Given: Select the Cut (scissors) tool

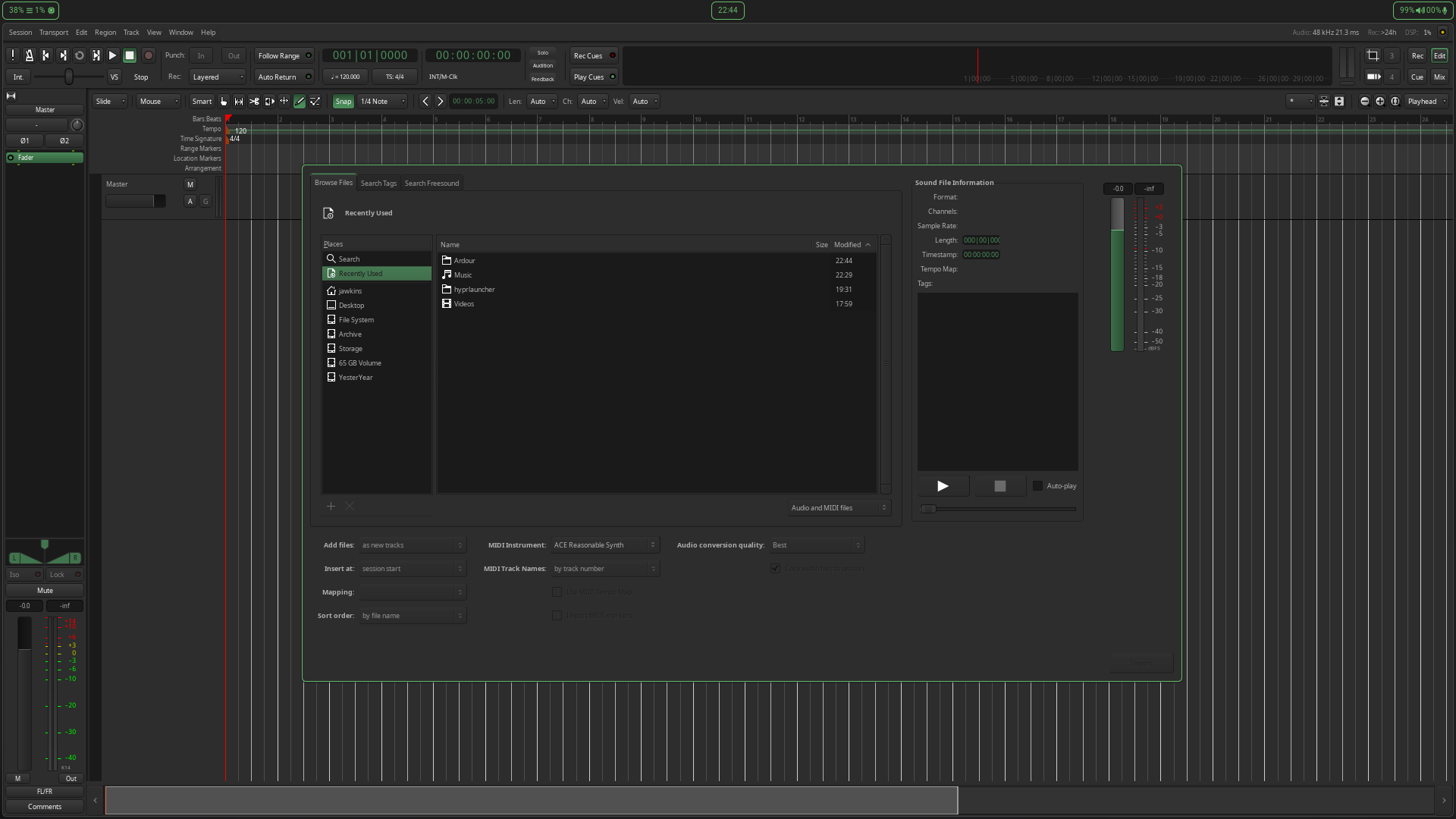Looking at the screenshot, I should click(254, 102).
